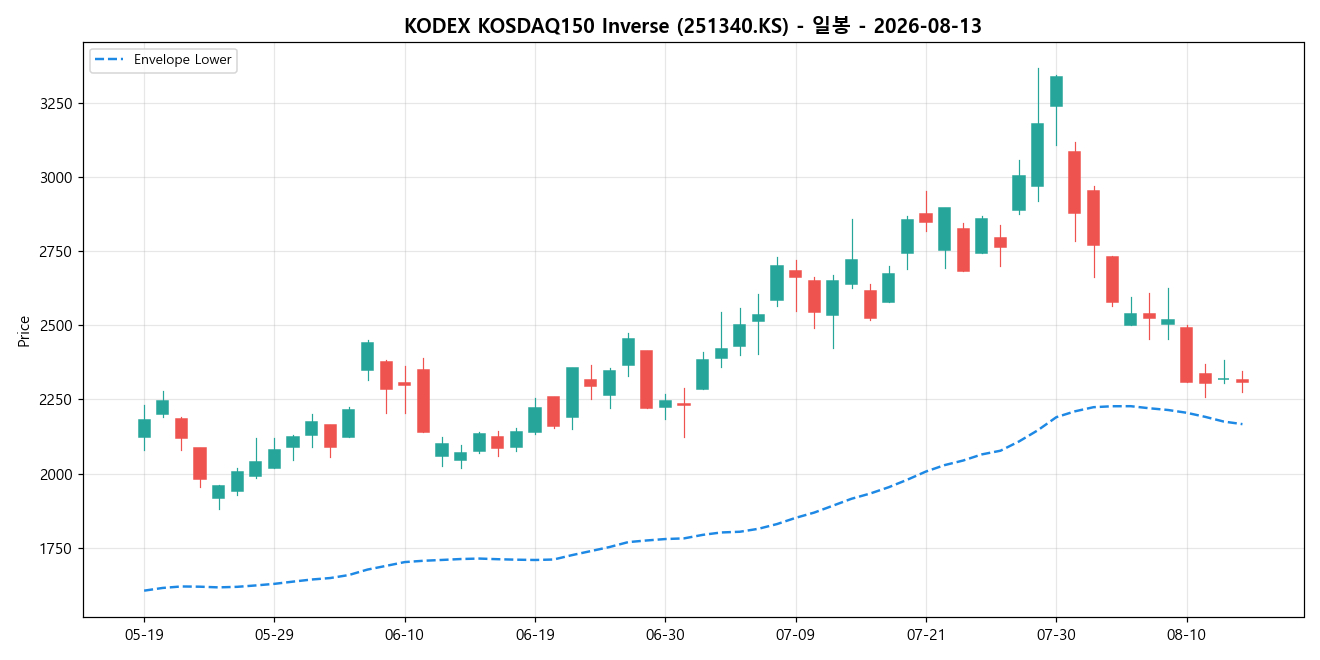Click the lowest green candle near 1940
Screen dimensions: 1320x660
(x=218, y=492)
